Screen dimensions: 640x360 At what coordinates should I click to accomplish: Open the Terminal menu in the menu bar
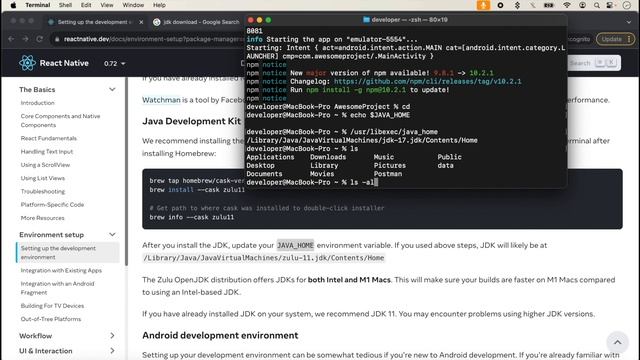(x=38, y=5)
